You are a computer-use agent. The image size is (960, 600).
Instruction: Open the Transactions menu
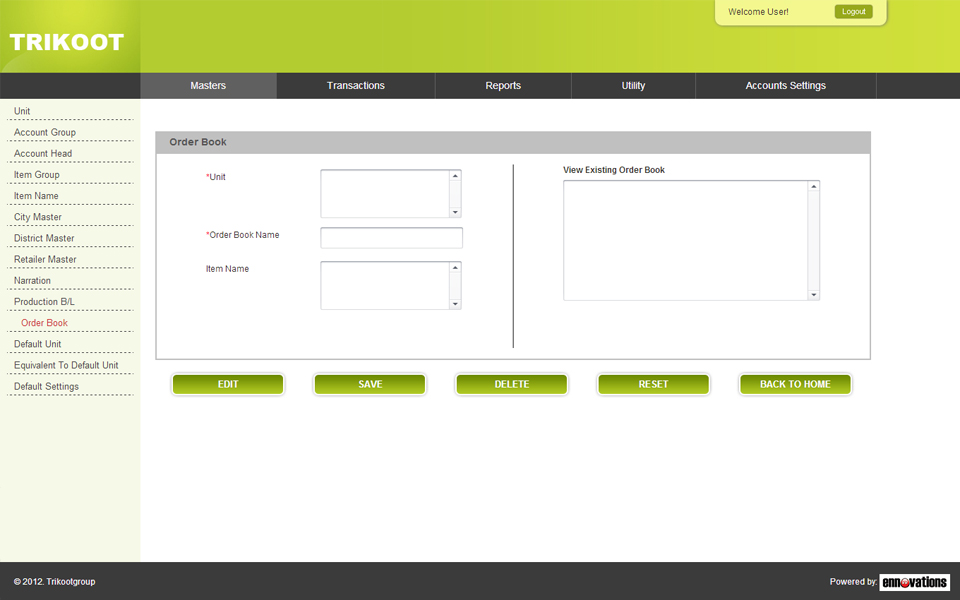tap(355, 86)
